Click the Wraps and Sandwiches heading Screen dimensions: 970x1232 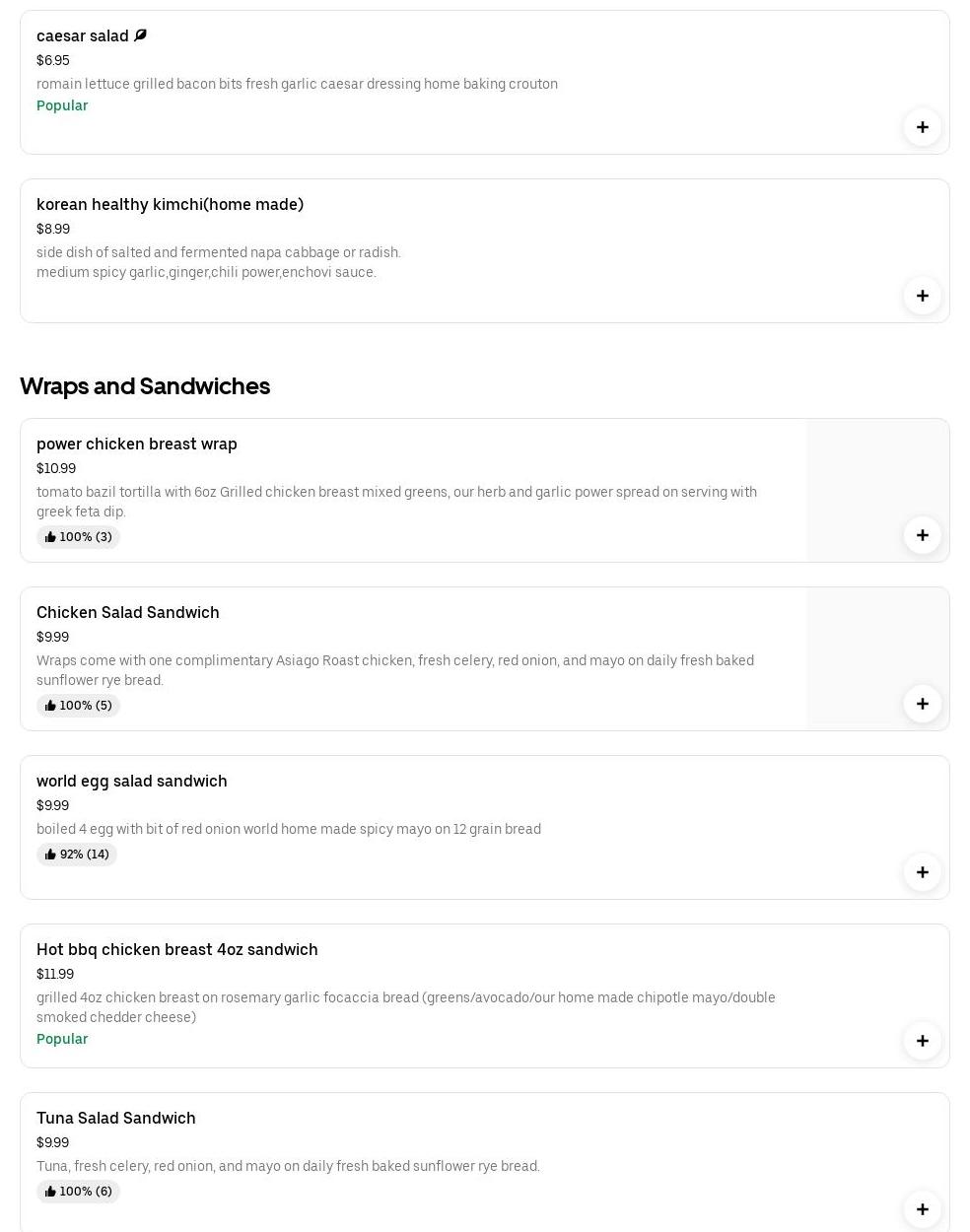click(145, 386)
